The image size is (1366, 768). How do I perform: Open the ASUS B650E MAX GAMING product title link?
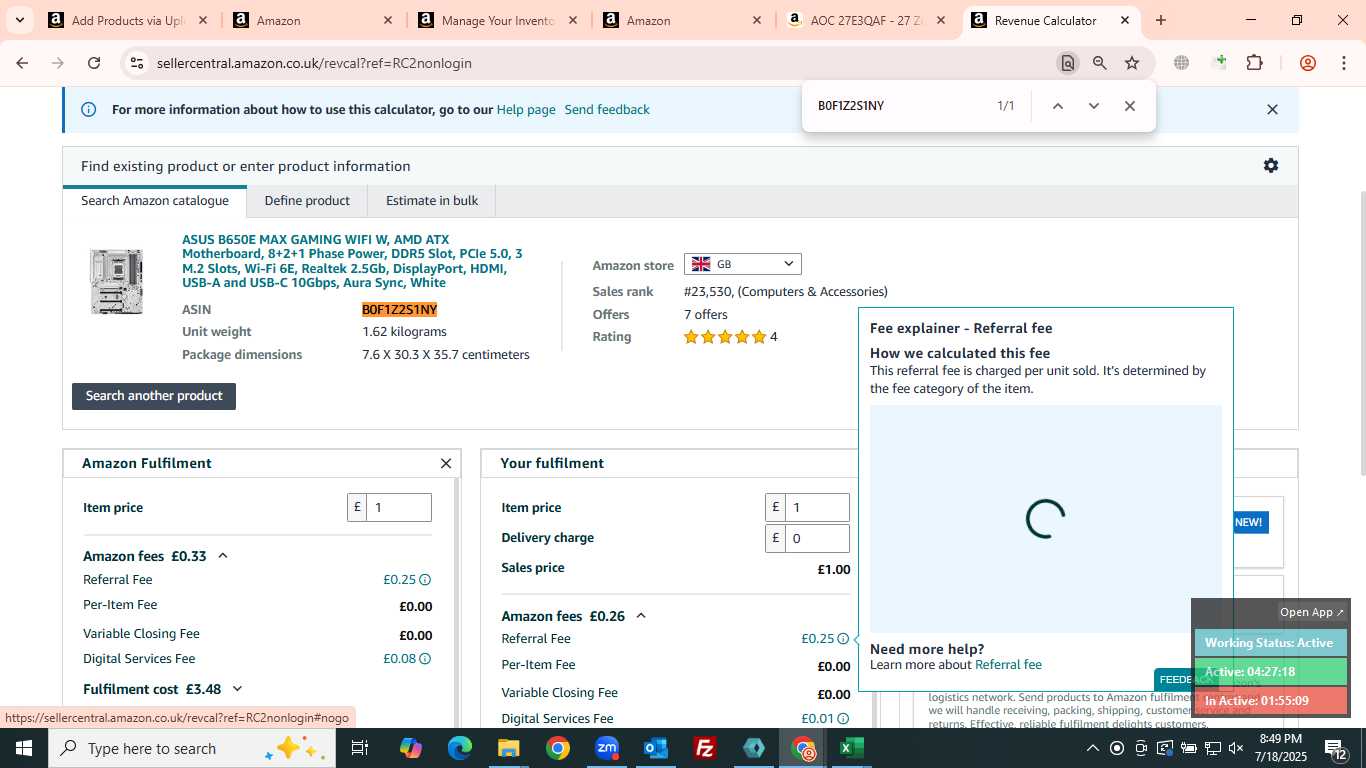[x=352, y=261]
